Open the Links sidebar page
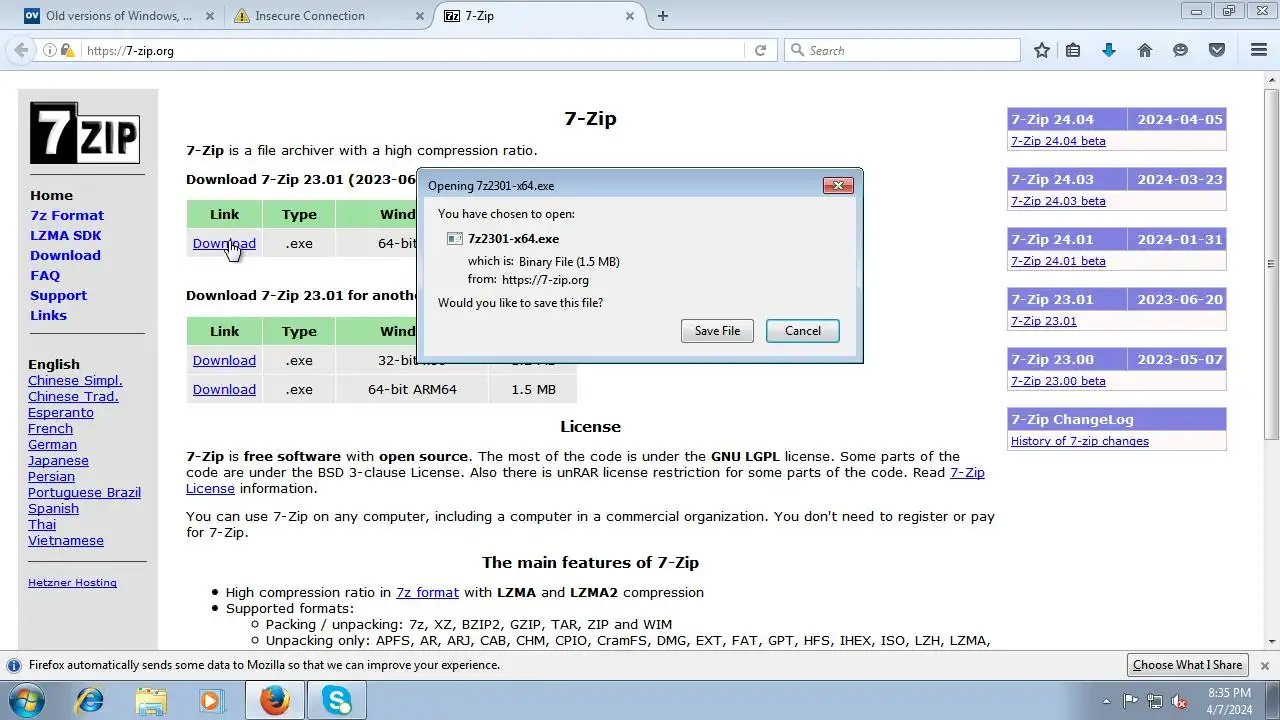The height and width of the screenshot is (720, 1280). [48, 315]
